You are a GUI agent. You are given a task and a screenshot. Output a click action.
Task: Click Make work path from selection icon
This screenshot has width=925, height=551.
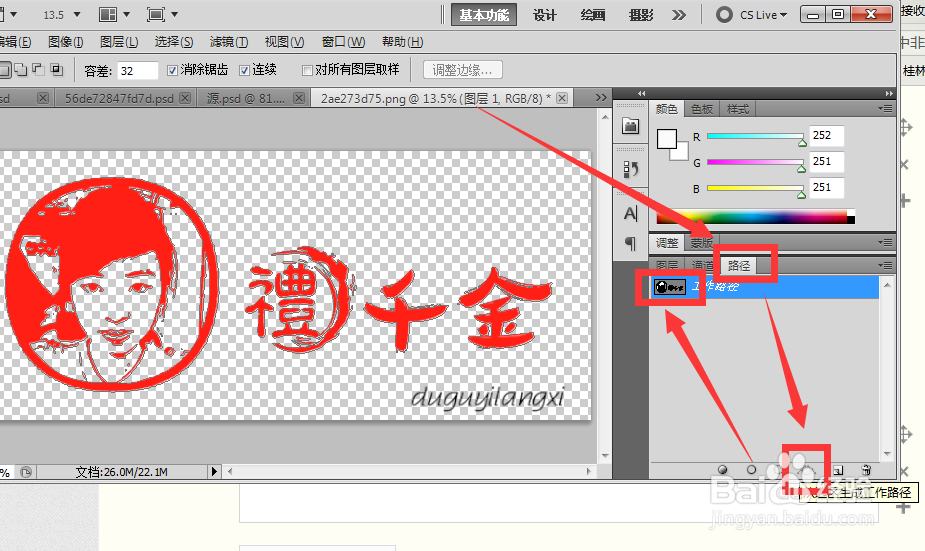808,470
